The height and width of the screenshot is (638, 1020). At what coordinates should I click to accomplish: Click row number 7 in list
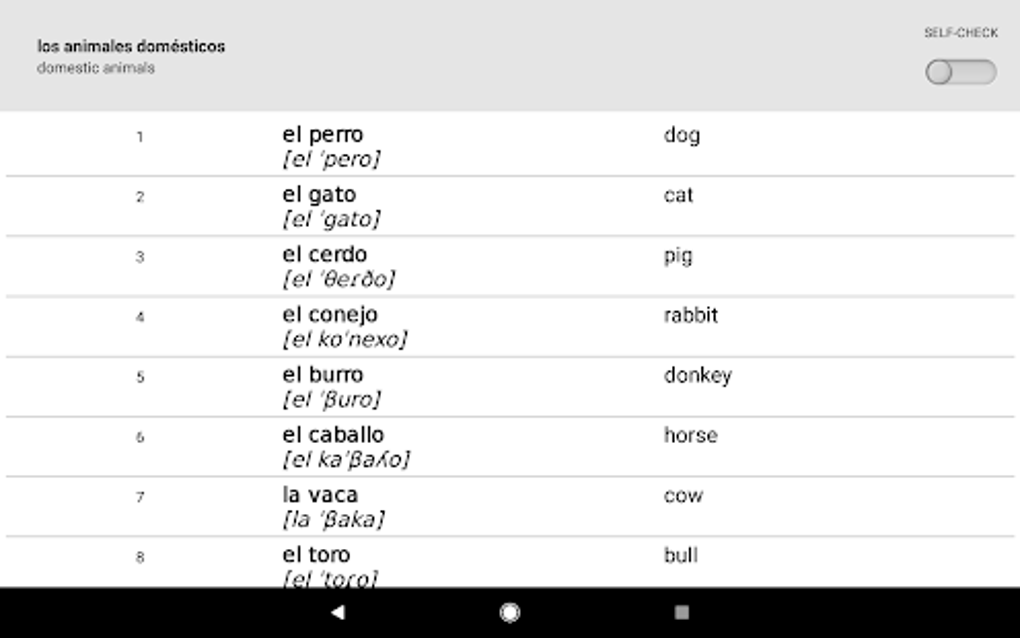click(x=140, y=497)
